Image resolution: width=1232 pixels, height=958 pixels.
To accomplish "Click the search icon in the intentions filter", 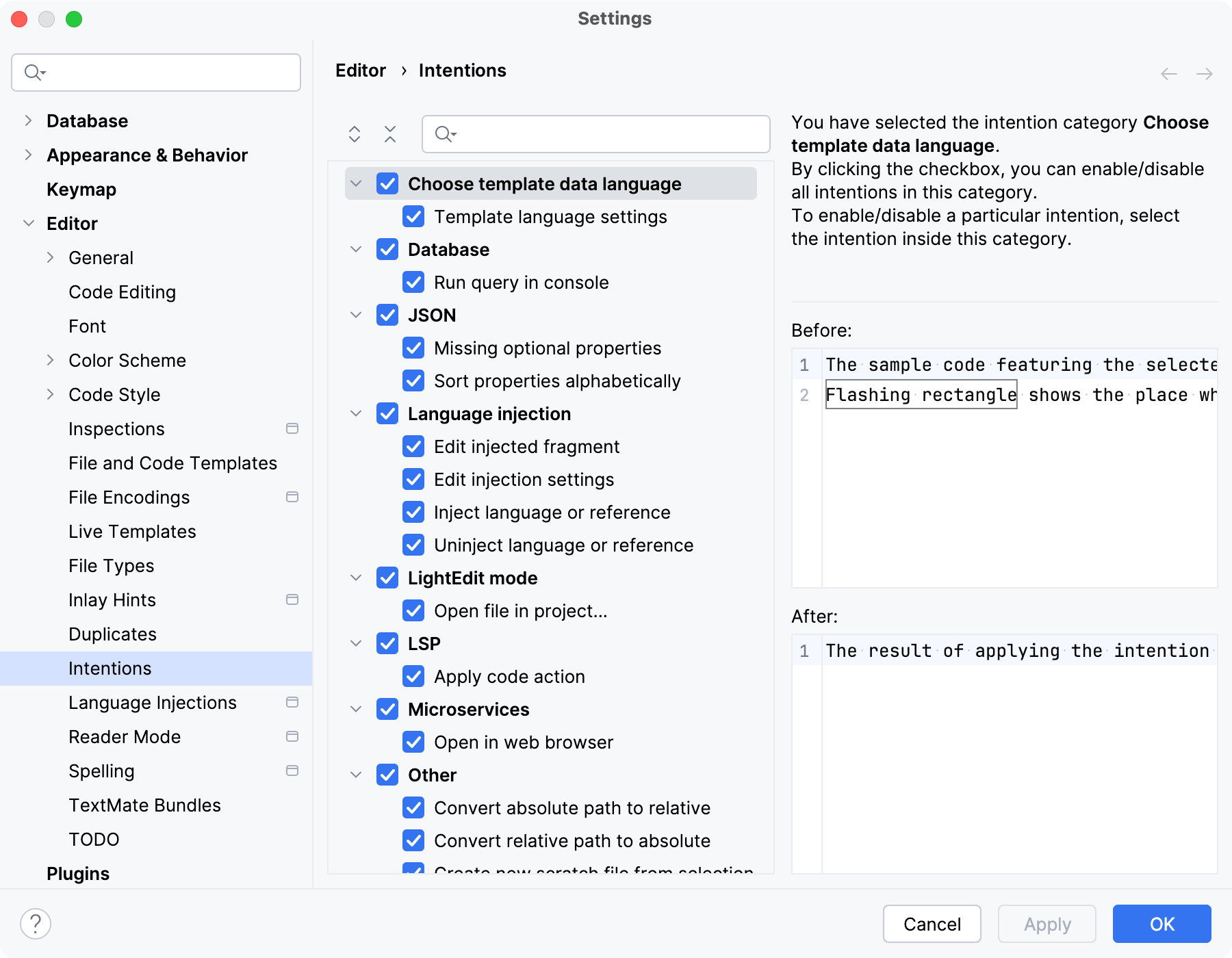I will click(x=446, y=134).
